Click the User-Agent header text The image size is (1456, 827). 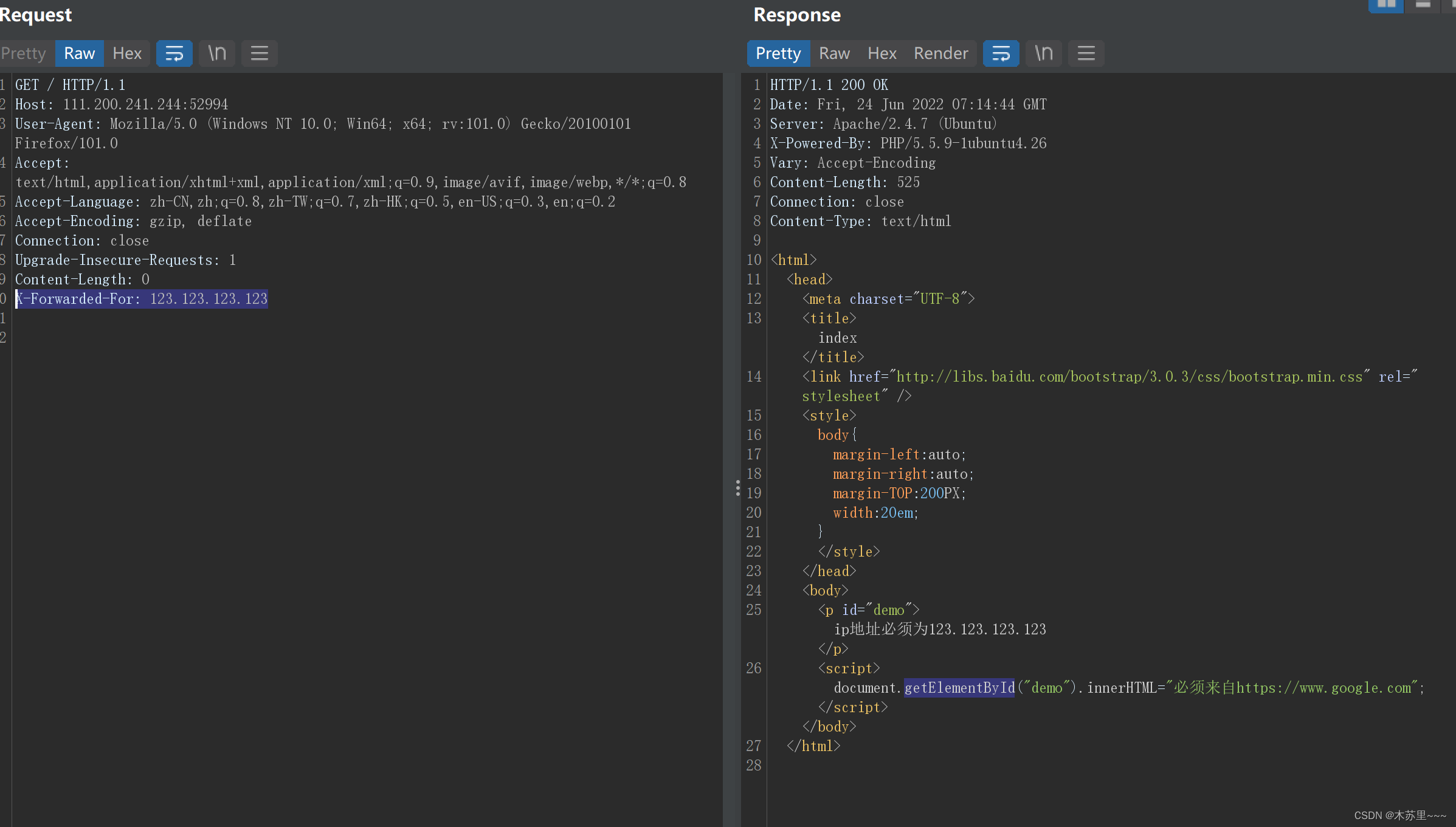(323, 134)
